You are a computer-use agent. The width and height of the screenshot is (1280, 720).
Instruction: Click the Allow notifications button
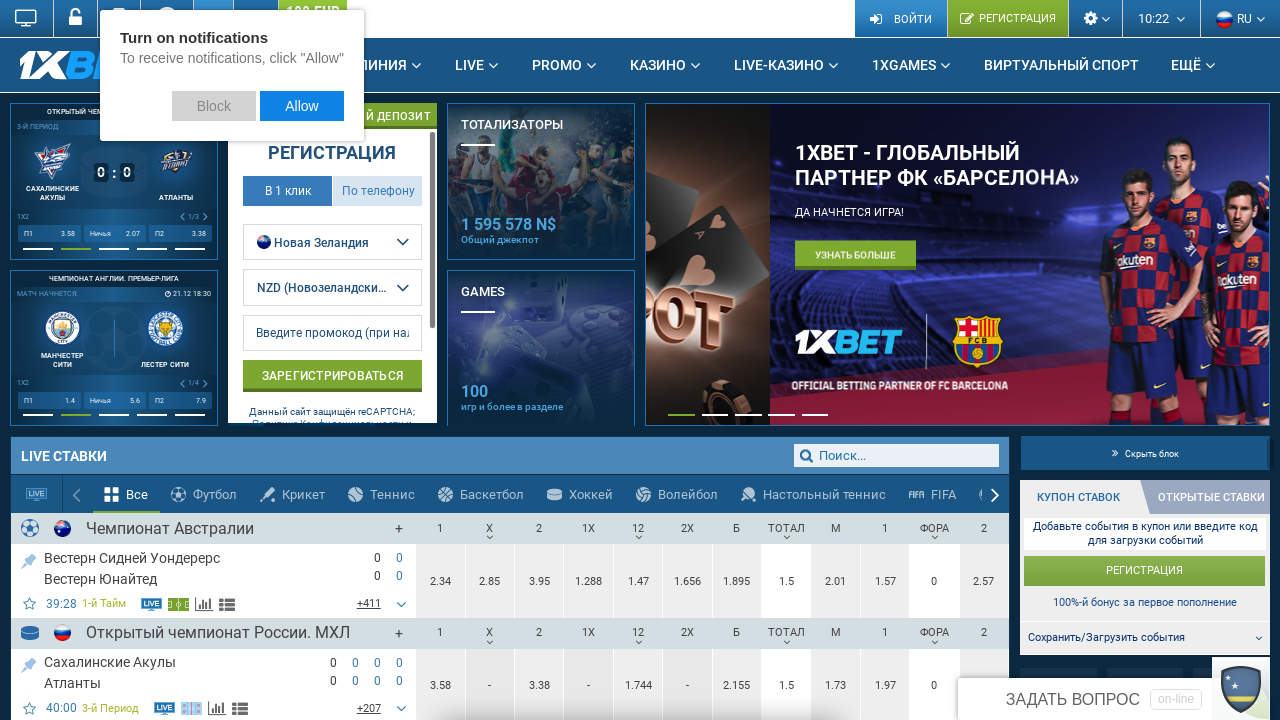[302, 106]
